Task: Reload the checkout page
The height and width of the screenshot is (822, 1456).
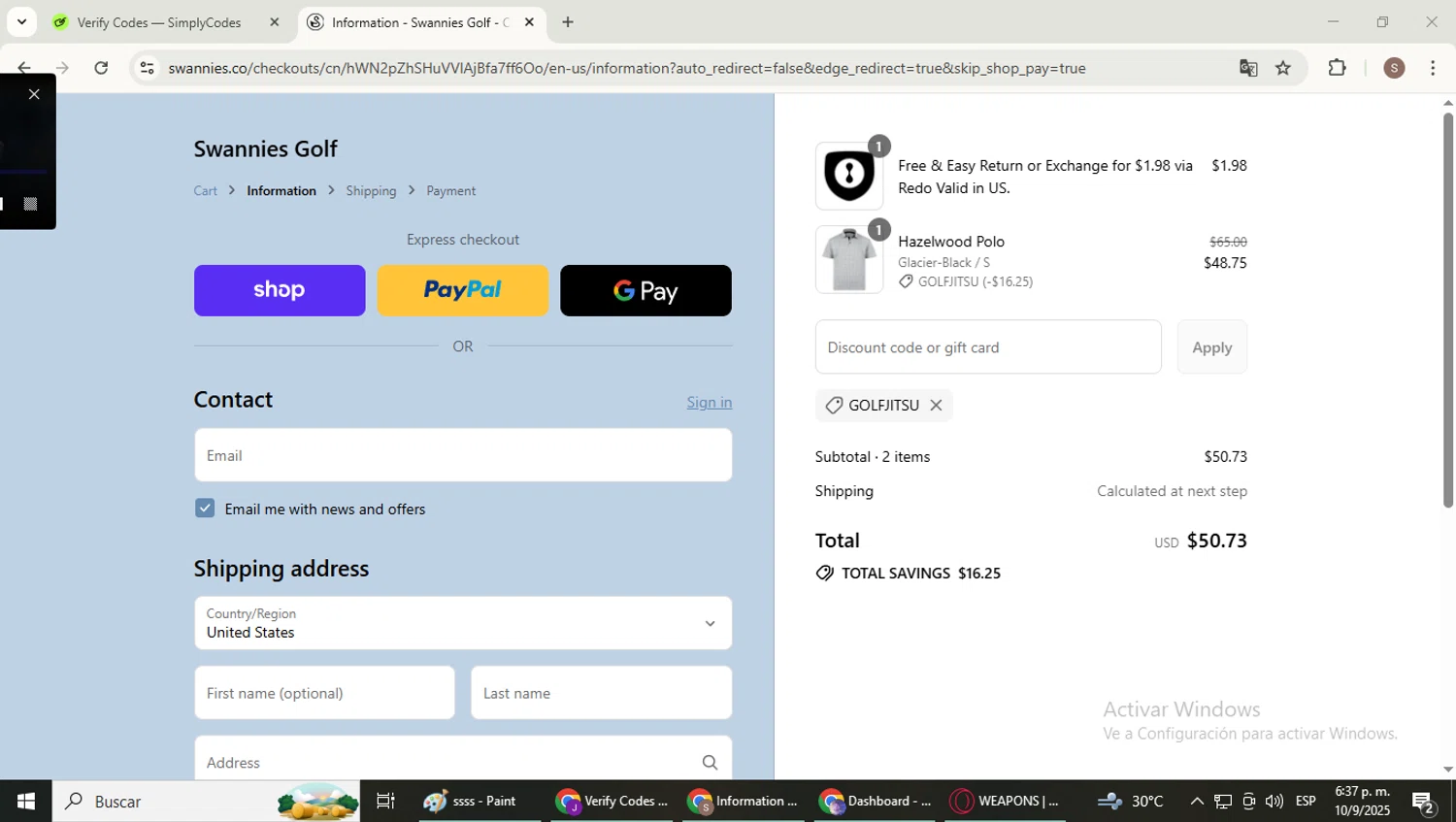Action: pos(101,68)
